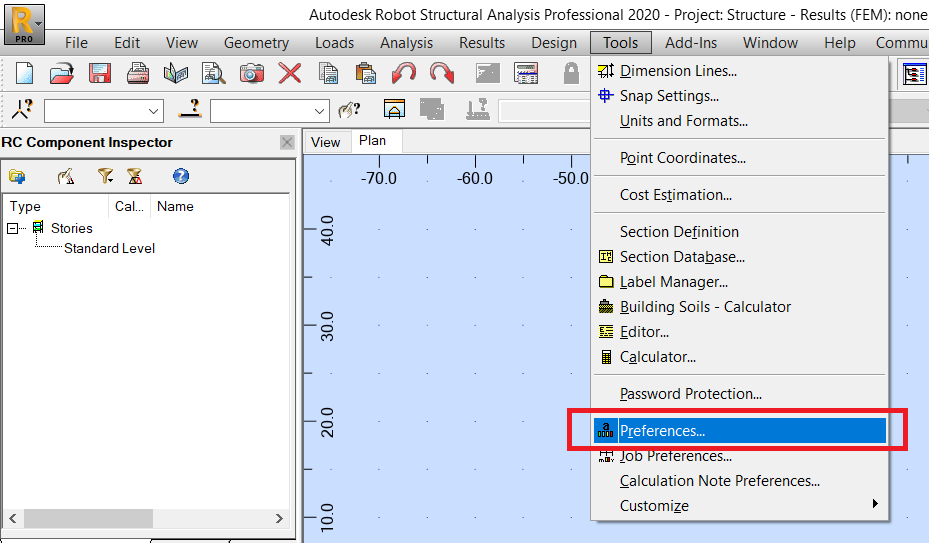
Task: Open Cost Estimation... entry
Action: click(740, 194)
